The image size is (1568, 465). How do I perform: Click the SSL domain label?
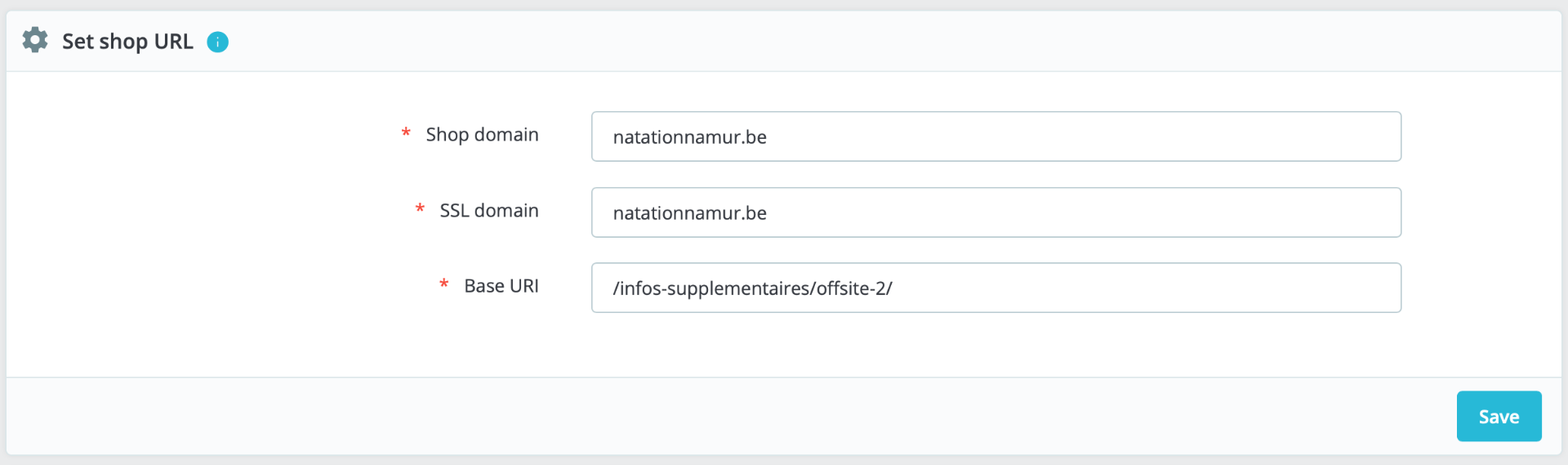(489, 211)
